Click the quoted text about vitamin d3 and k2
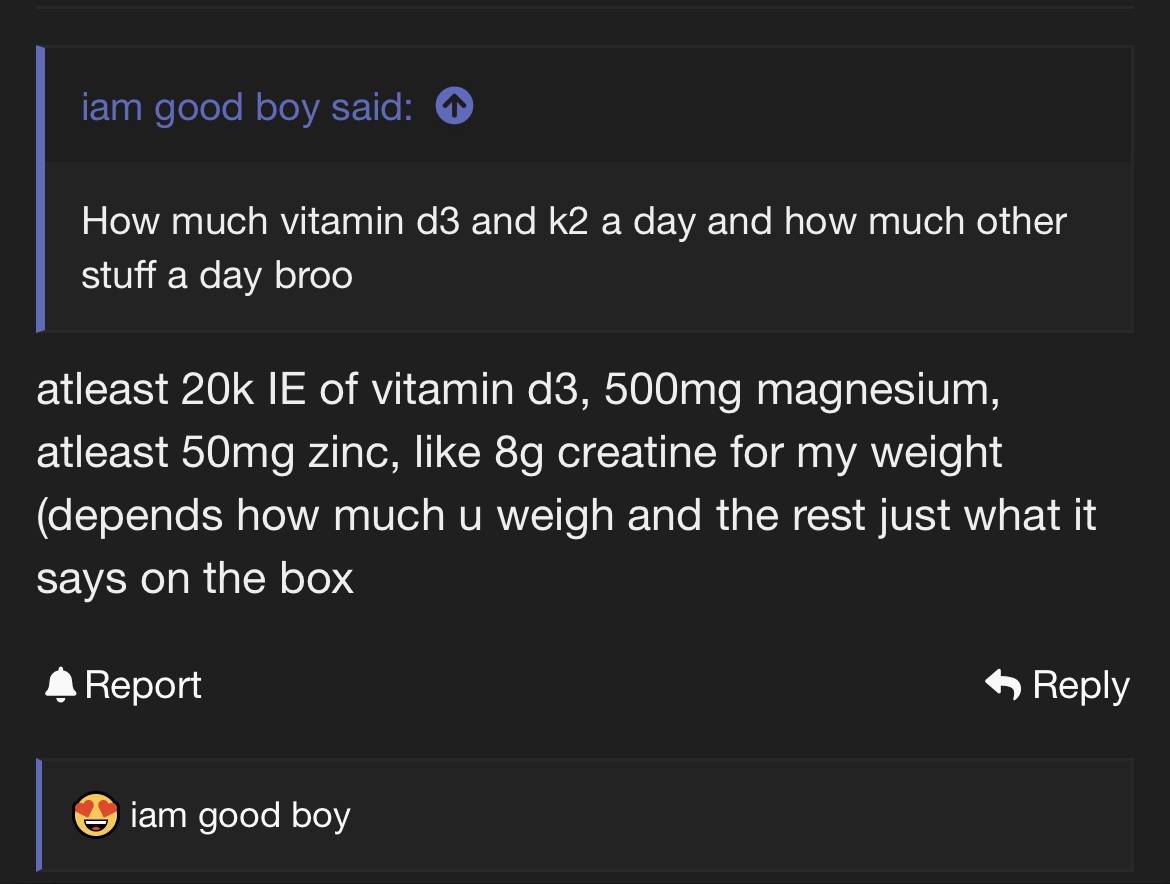Screen dimensions: 1170x884 point(574,220)
